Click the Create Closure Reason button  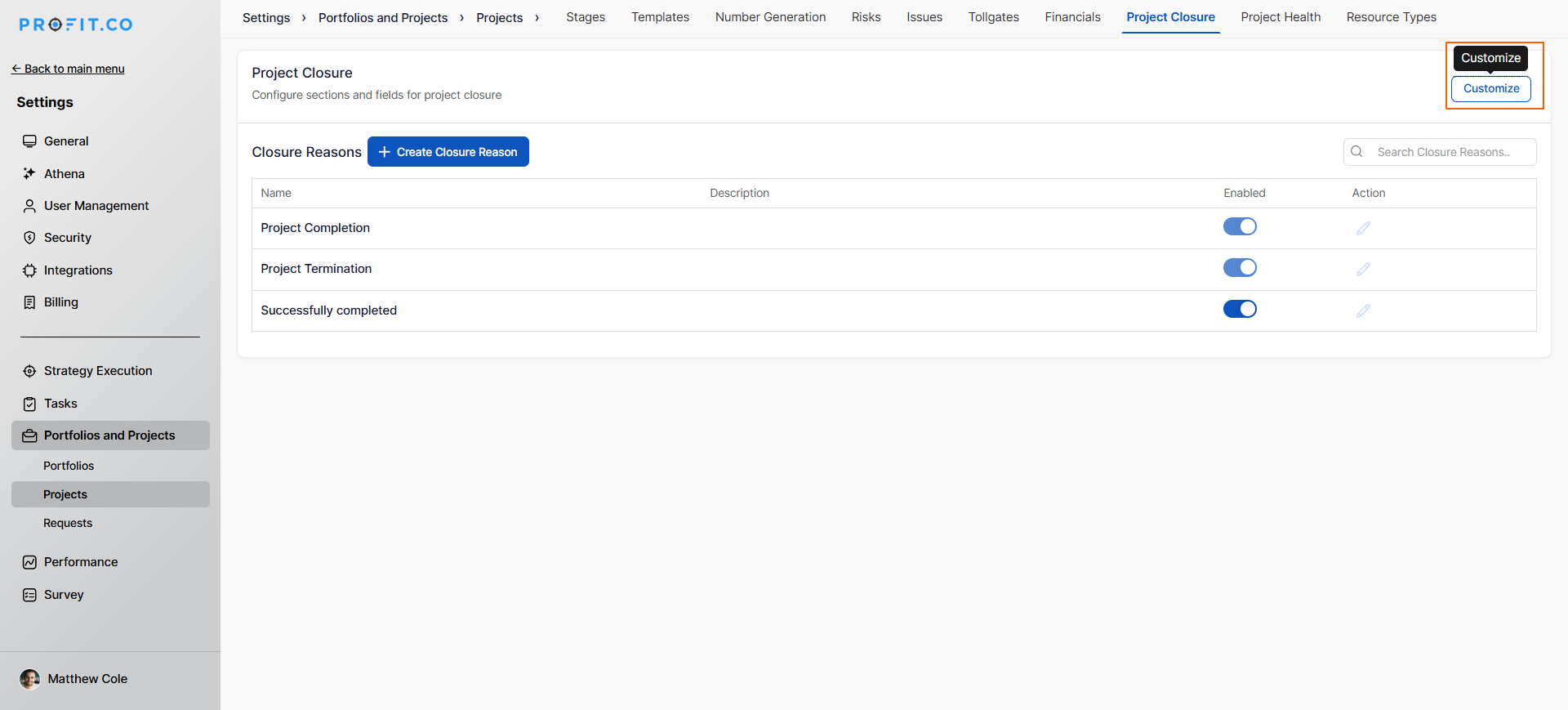pyautogui.click(x=448, y=152)
